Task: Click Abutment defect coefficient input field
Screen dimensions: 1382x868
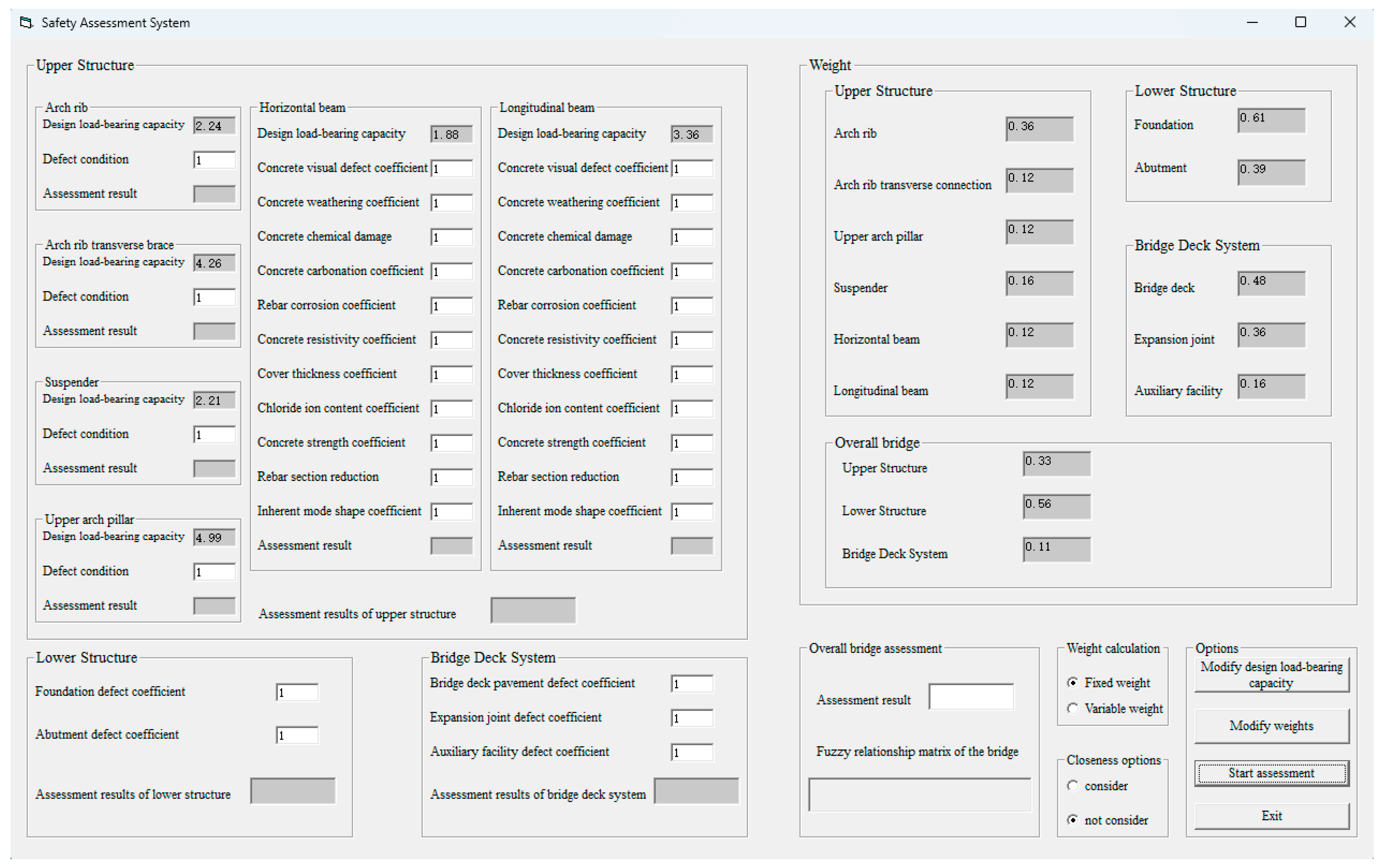Action: tap(297, 735)
